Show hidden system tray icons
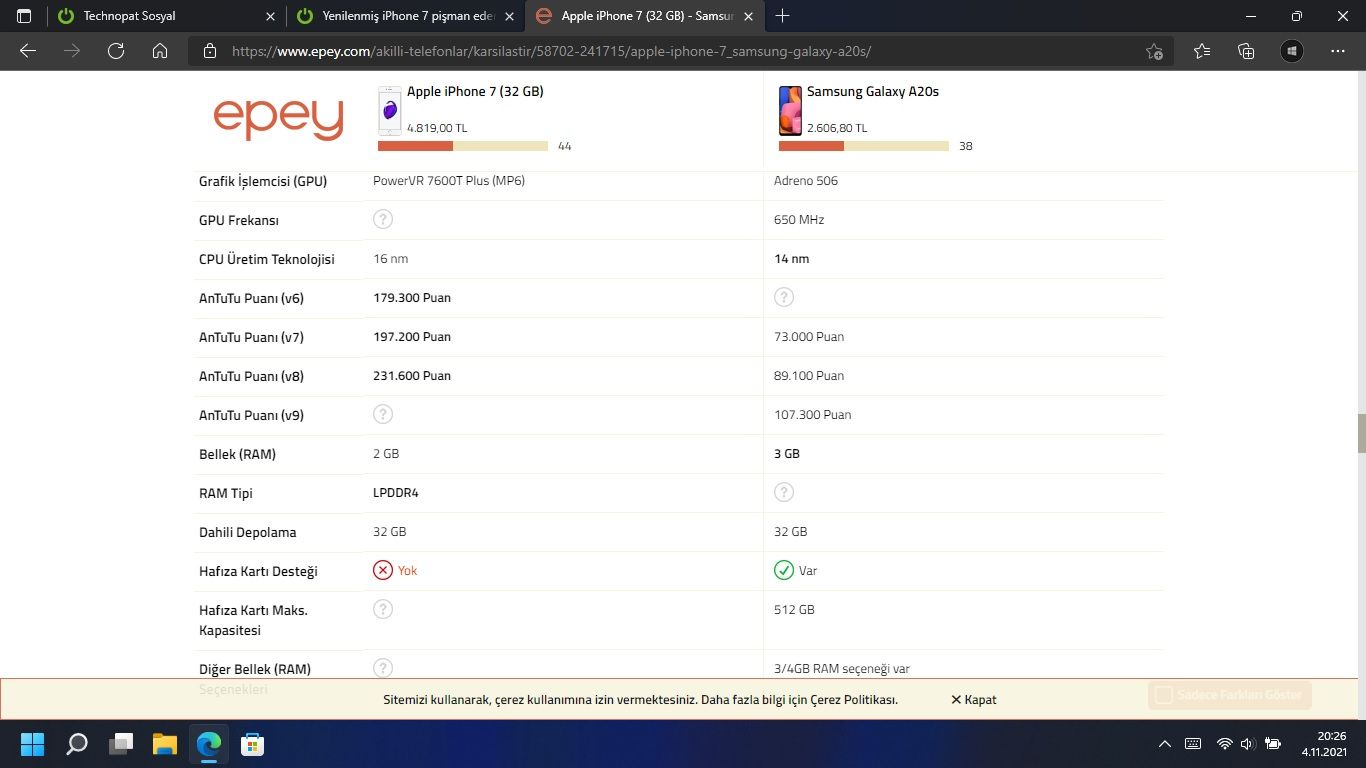 [x=1164, y=744]
